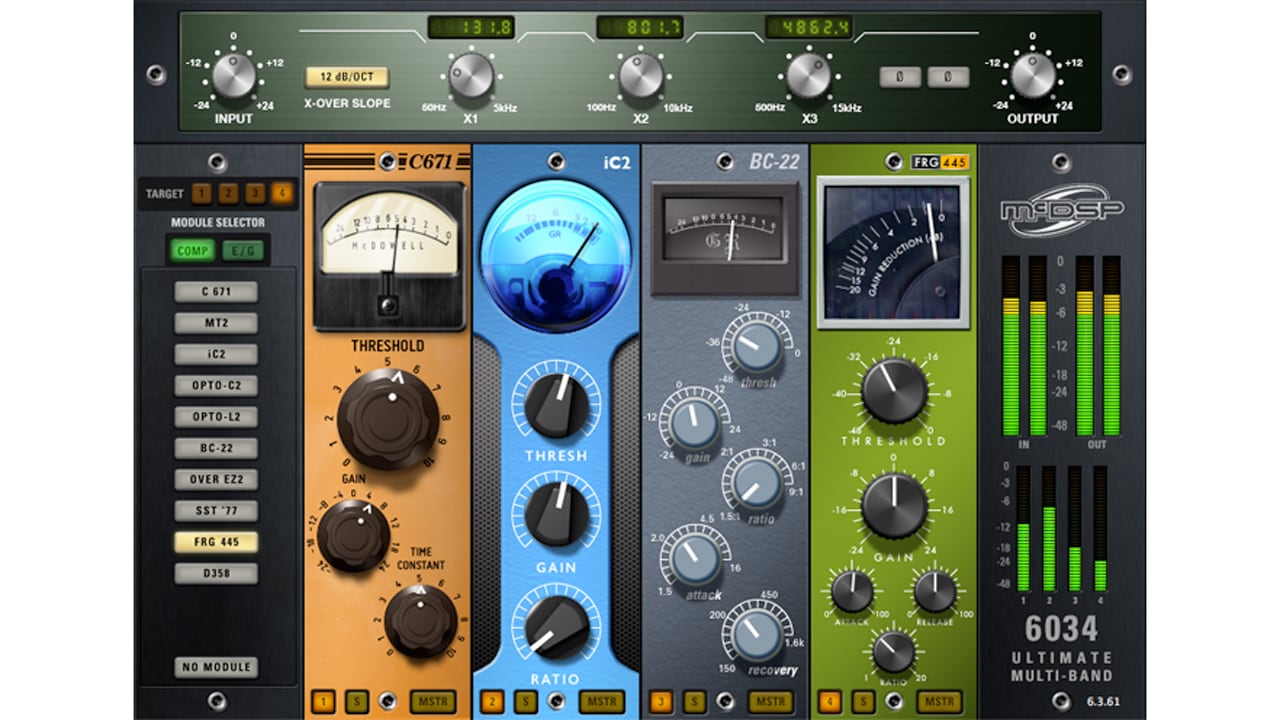Choose the OPTO-C2 module
The height and width of the screenshot is (720, 1280).
click(x=216, y=385)
